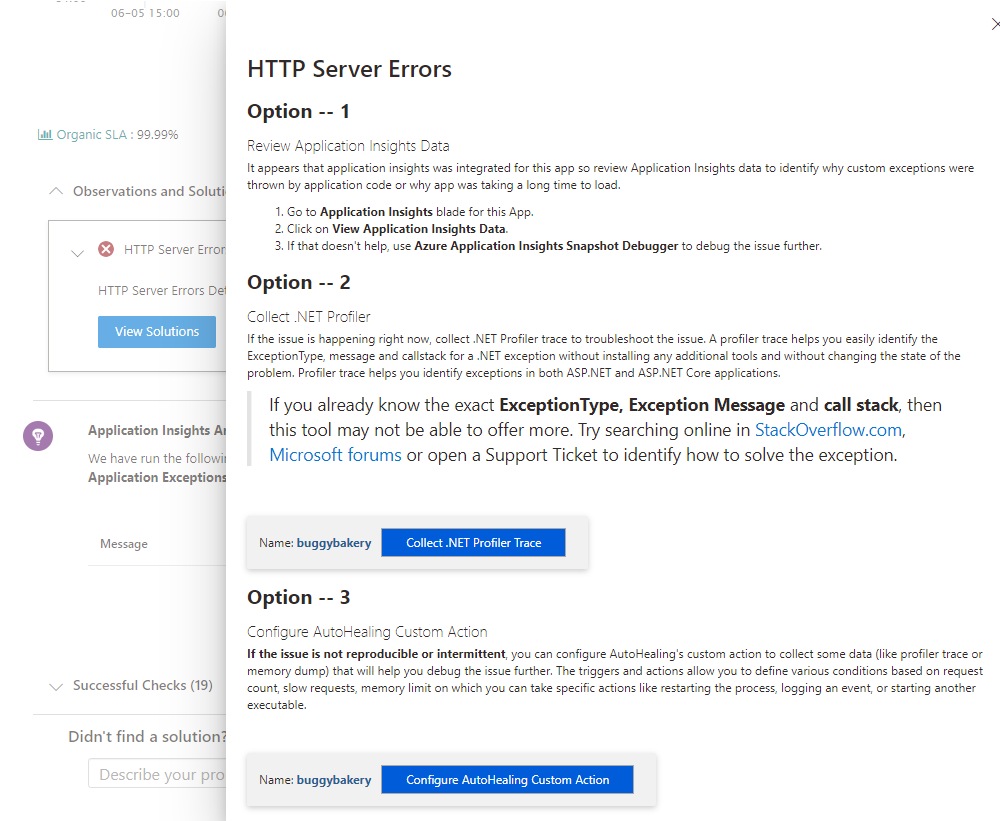
Task: Open the StackOverflow.com link
Action: 828,430
